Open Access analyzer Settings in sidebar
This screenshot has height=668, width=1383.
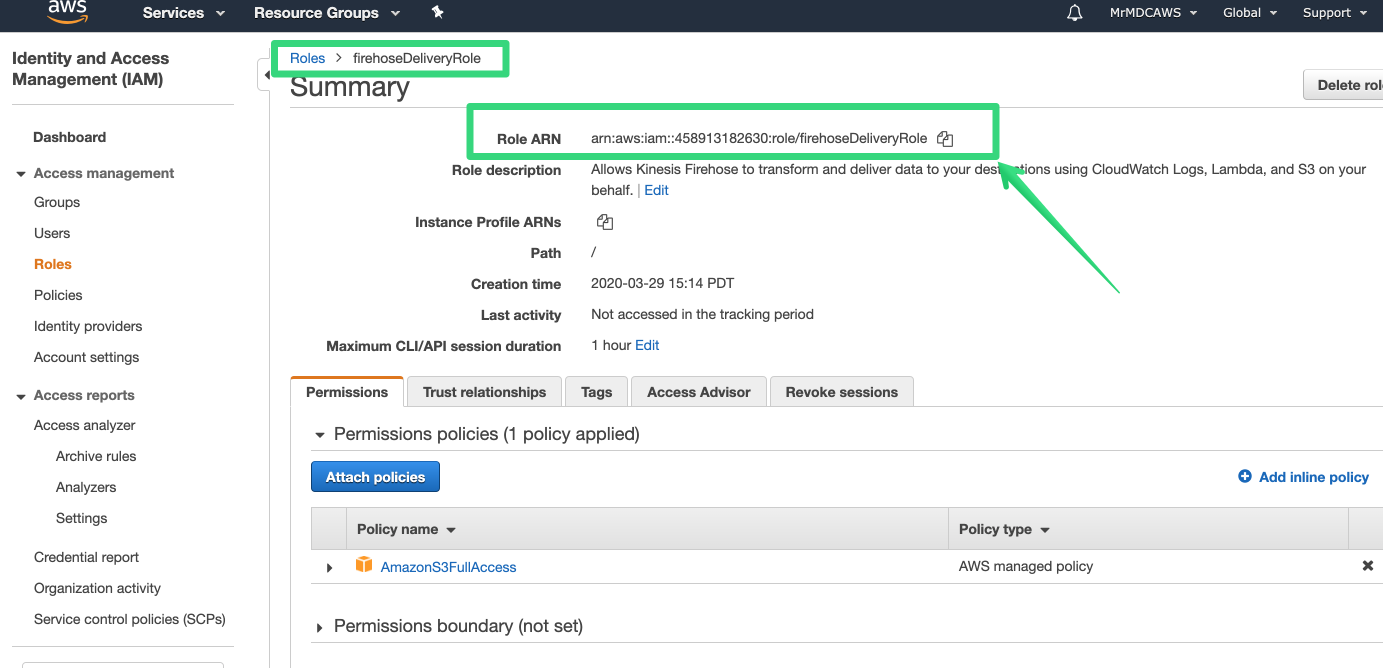click(82, 518)
